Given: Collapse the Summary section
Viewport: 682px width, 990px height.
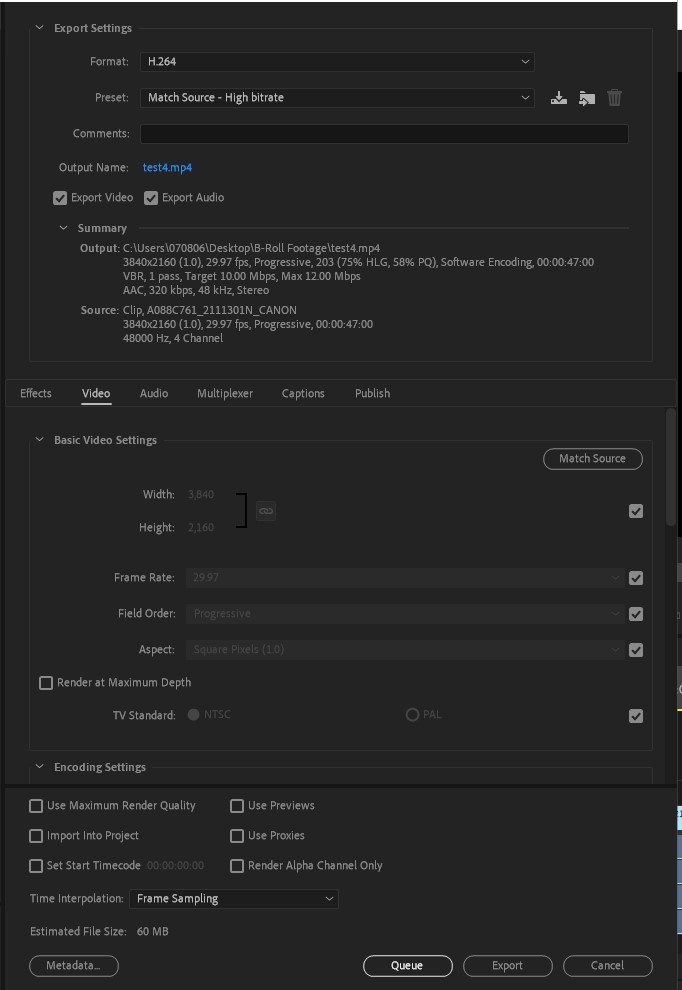Looking at the screenshot, I should [x=62, y=228].
